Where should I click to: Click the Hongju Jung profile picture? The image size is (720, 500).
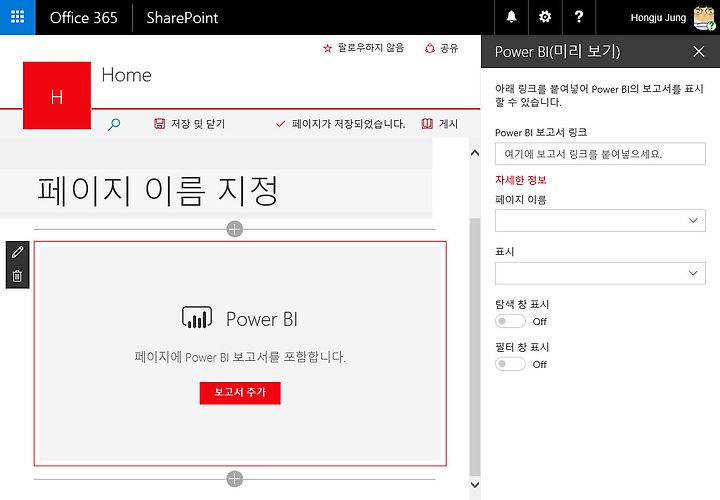click(704, 17)
